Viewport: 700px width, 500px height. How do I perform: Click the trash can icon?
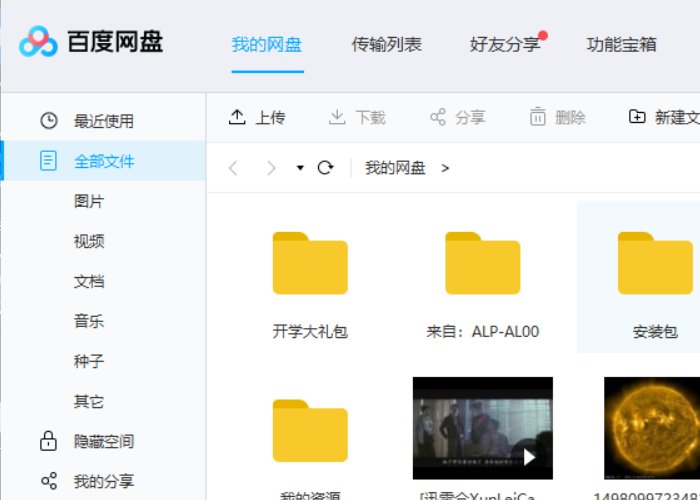538,117
